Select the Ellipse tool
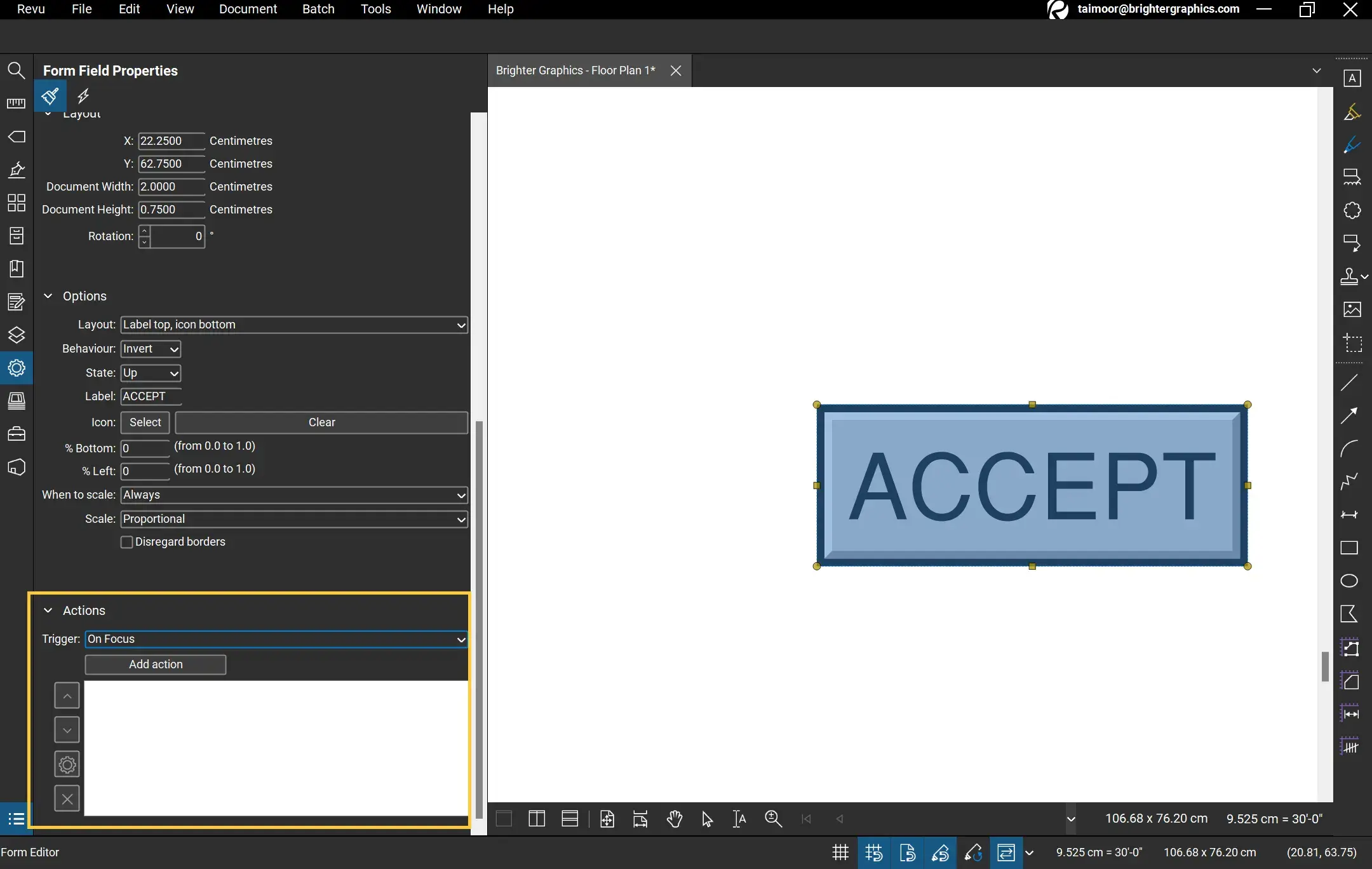This screenshot has height=869, width=1372. 1349,581
